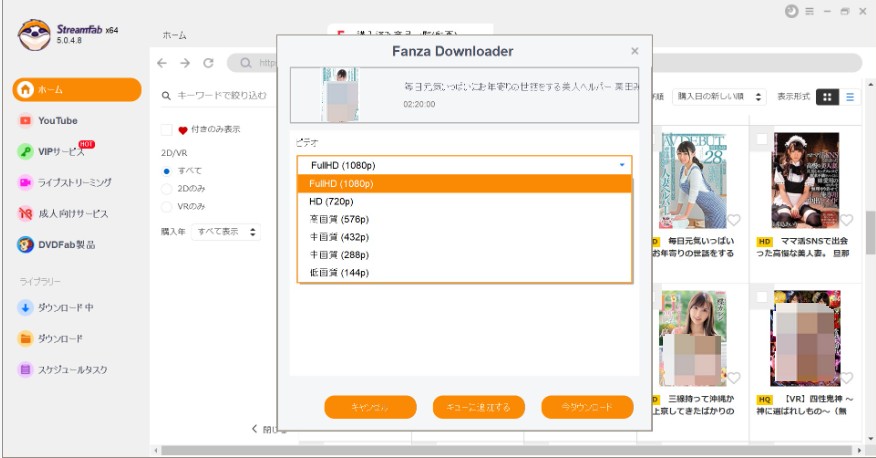Favorite the 毎日元気いっぱい item heart
Screen dimensions: 876x458
[x=734, y=220]
